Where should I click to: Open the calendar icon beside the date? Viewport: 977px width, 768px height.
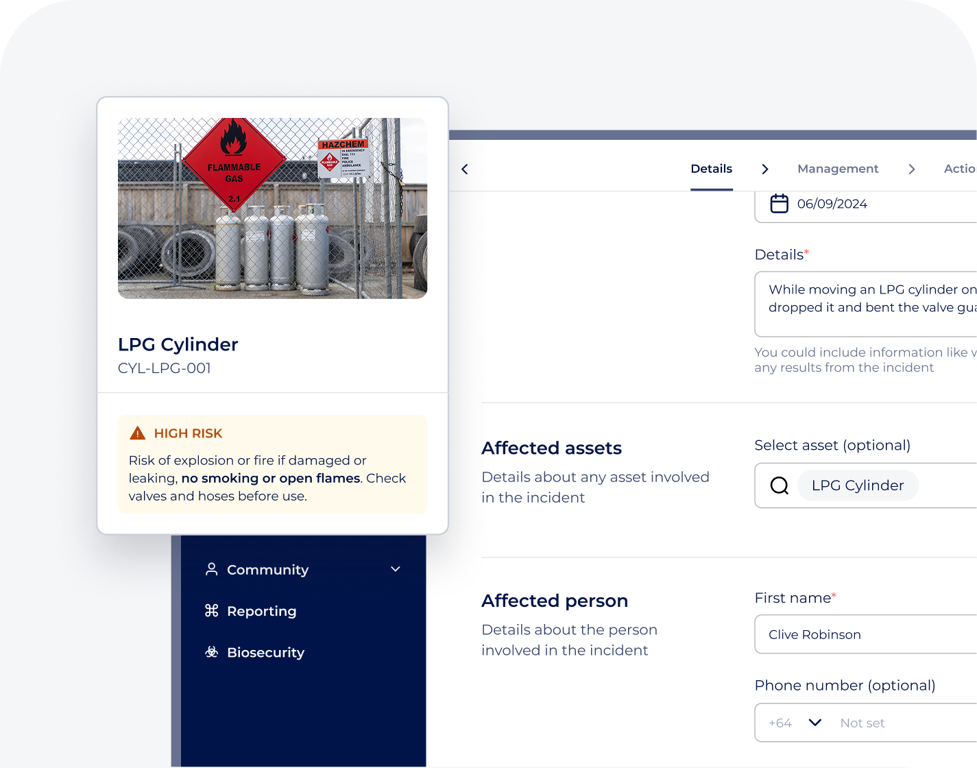[779, 204]
